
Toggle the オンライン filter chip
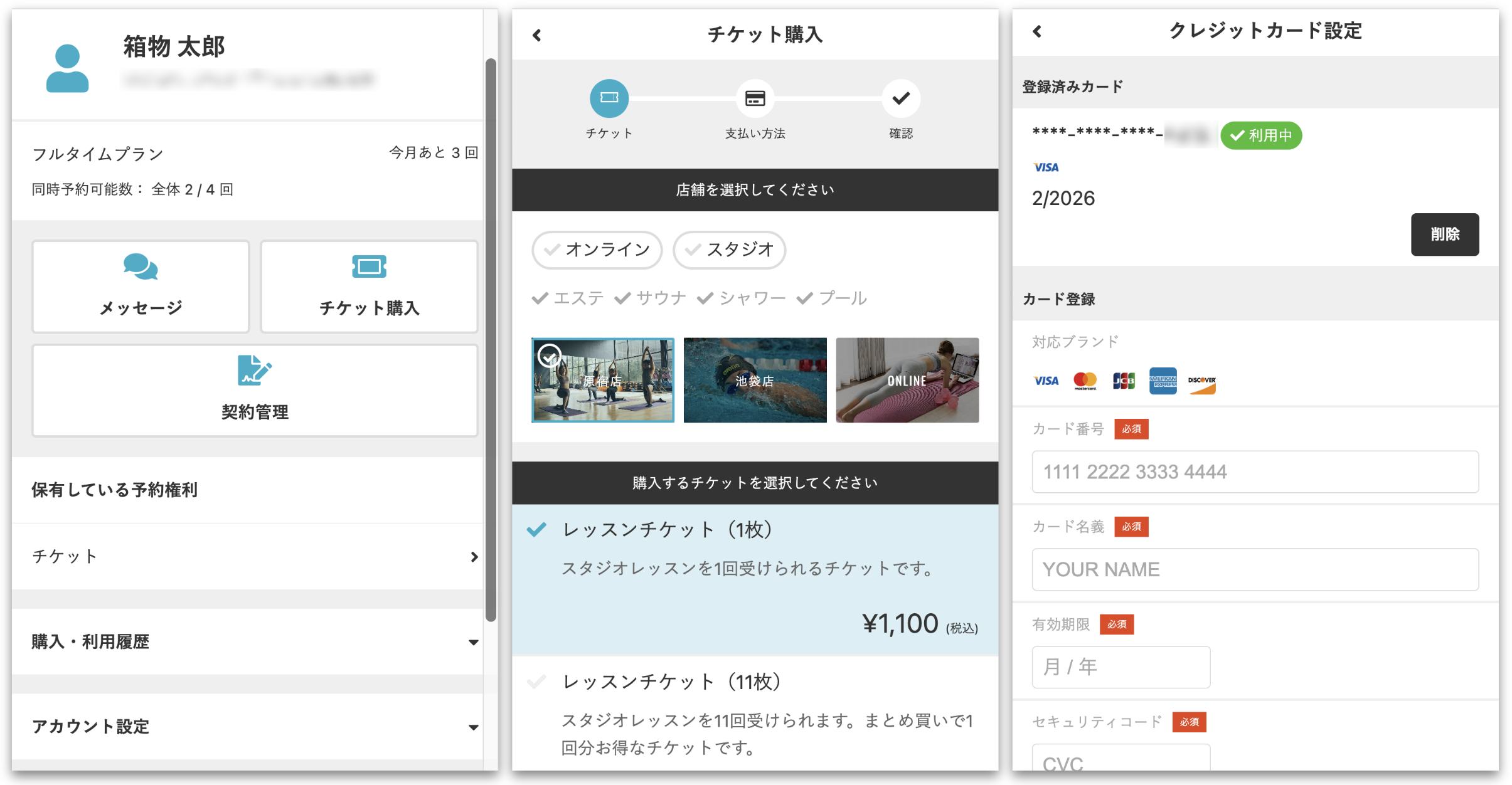[x=597, y=250]
